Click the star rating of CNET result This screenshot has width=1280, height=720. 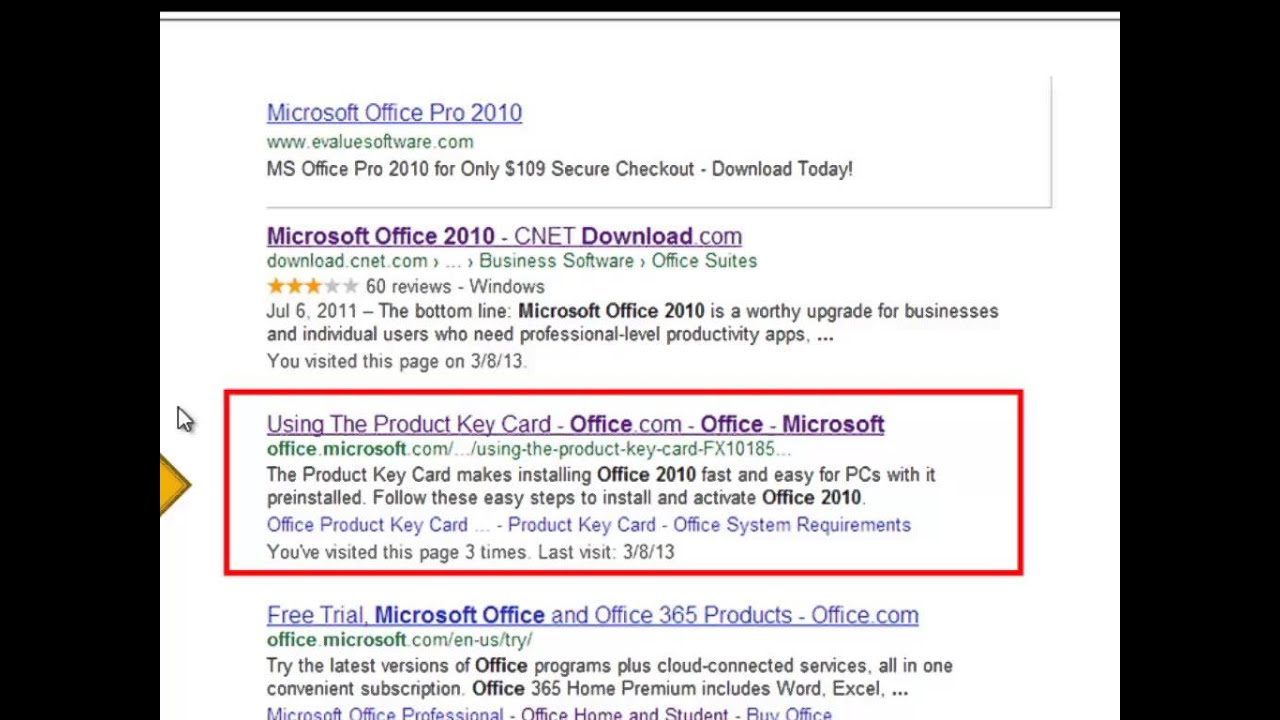312,287
